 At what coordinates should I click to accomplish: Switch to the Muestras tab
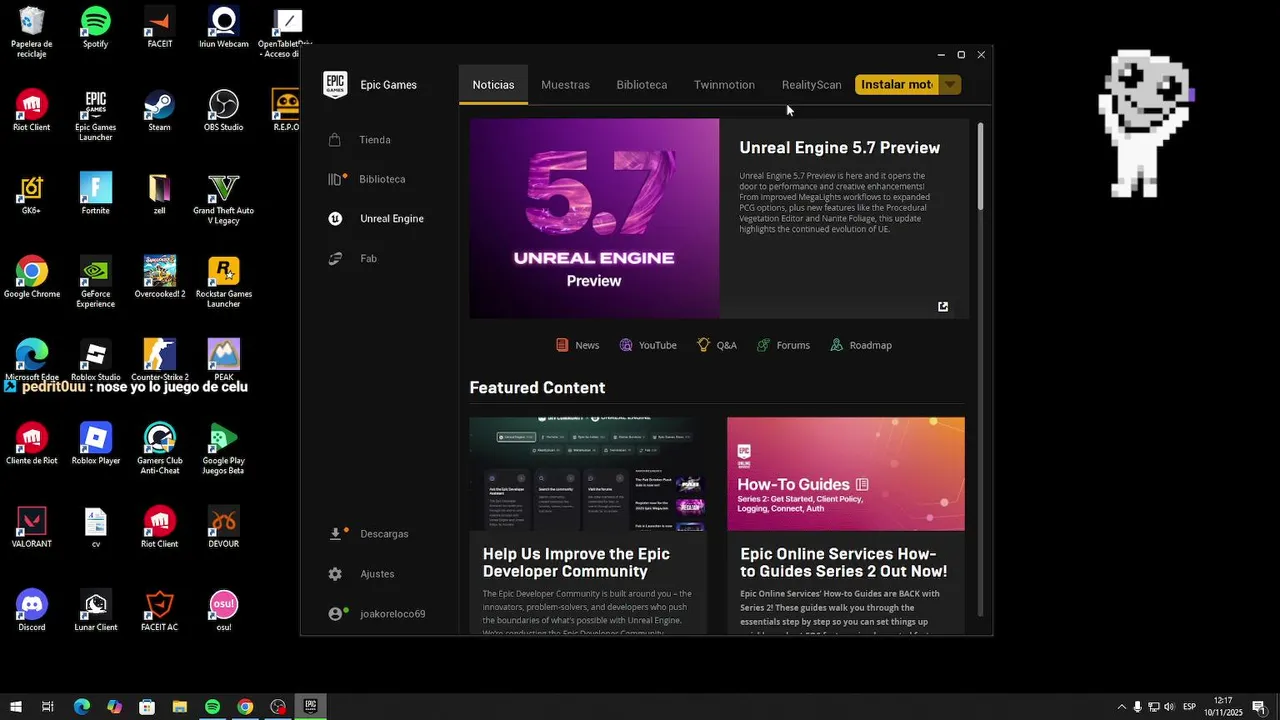565,85
